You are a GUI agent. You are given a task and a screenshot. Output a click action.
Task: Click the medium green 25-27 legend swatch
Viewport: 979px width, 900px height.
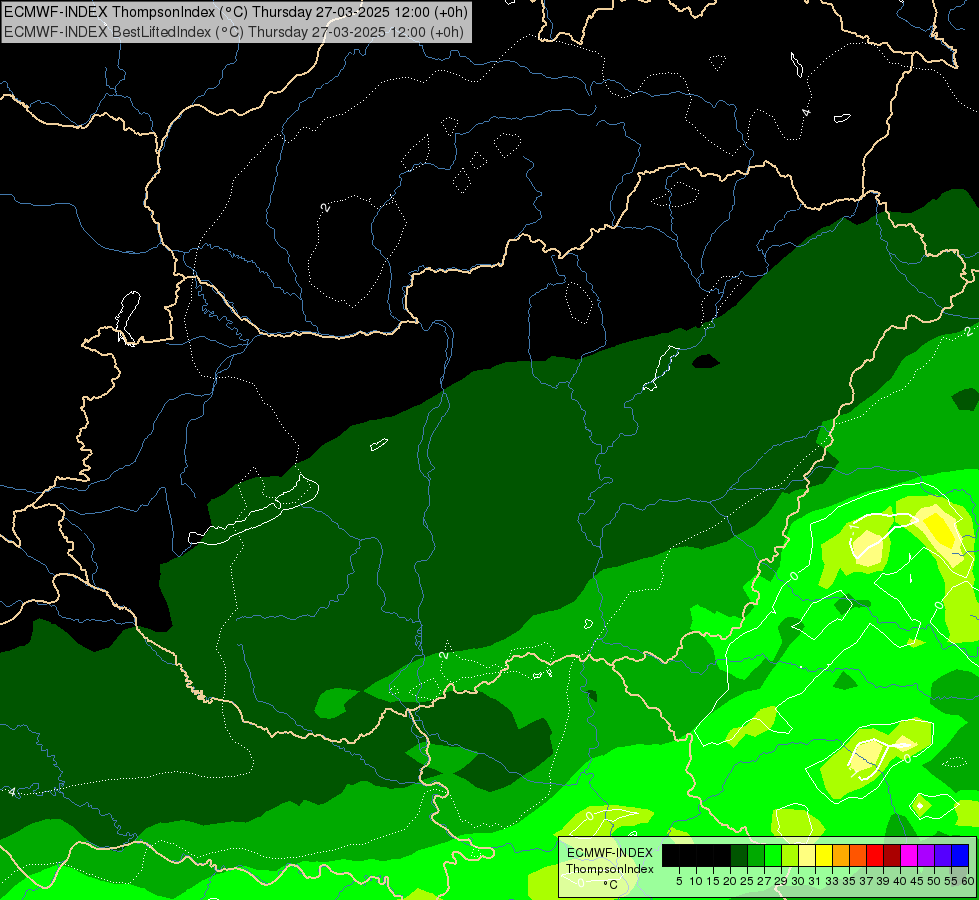coord(756,856)
